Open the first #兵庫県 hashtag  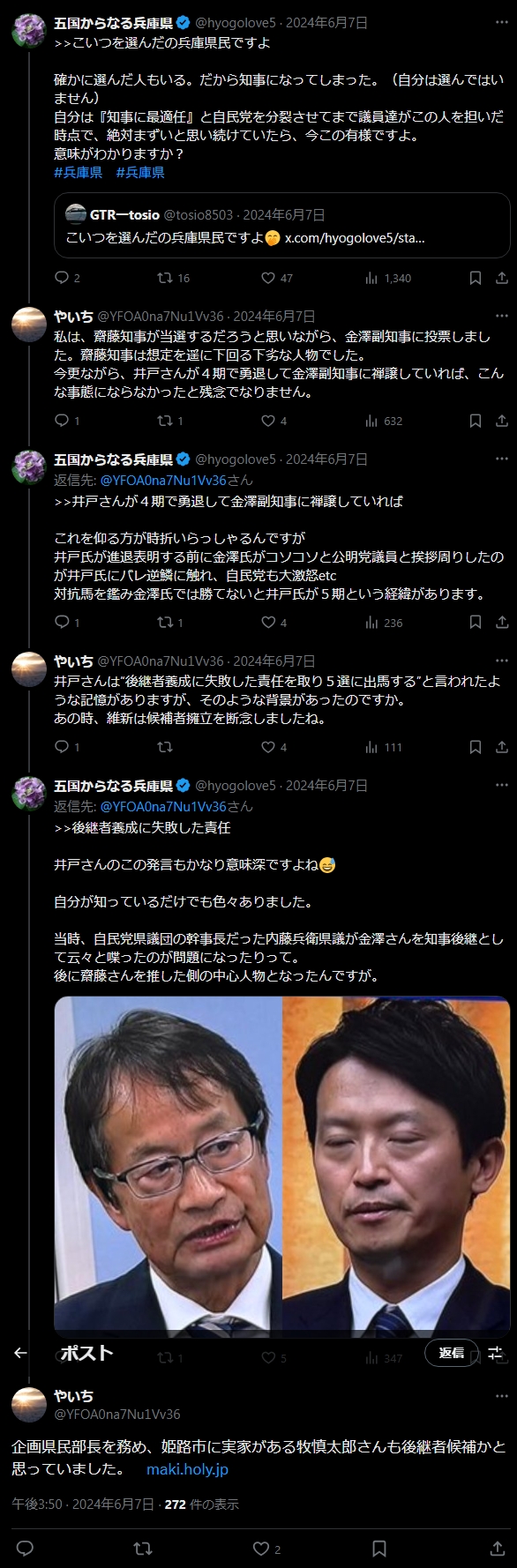(78, 172)
